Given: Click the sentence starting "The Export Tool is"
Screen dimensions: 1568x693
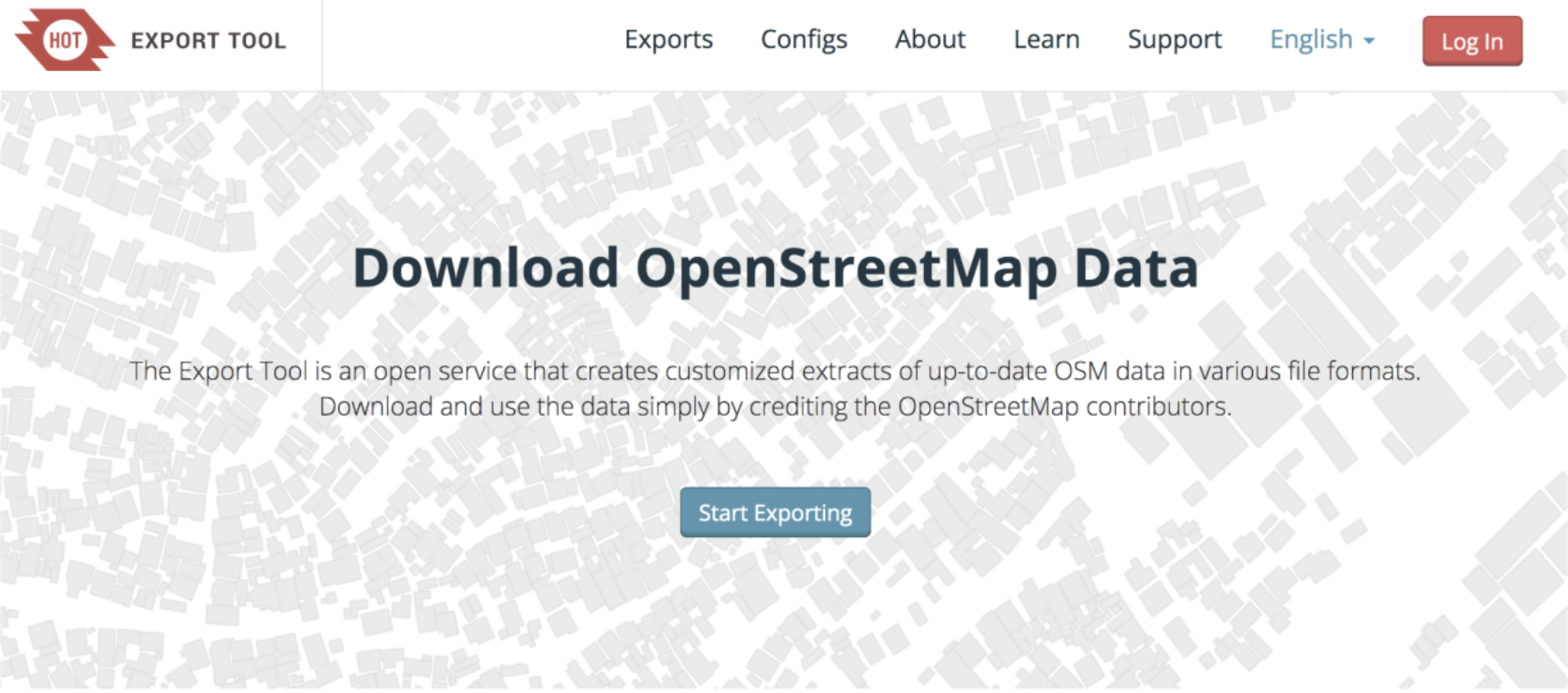Looking at the screenshot, I should coord(776,371).
